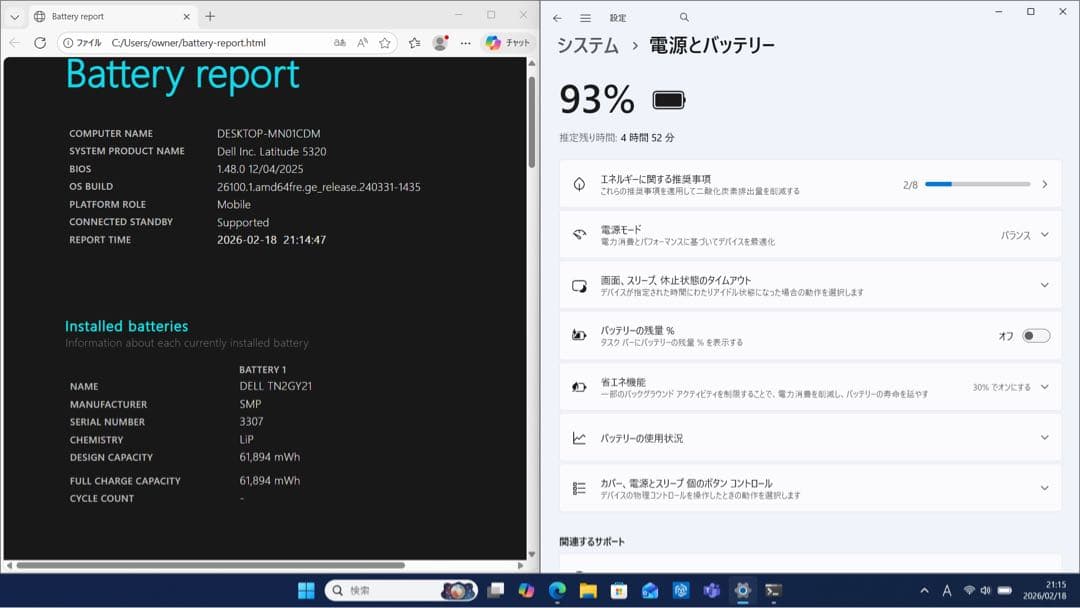Open the browser profile avatar icon
This screenshot has height=608, width=1080.
(x=440, y=42)
